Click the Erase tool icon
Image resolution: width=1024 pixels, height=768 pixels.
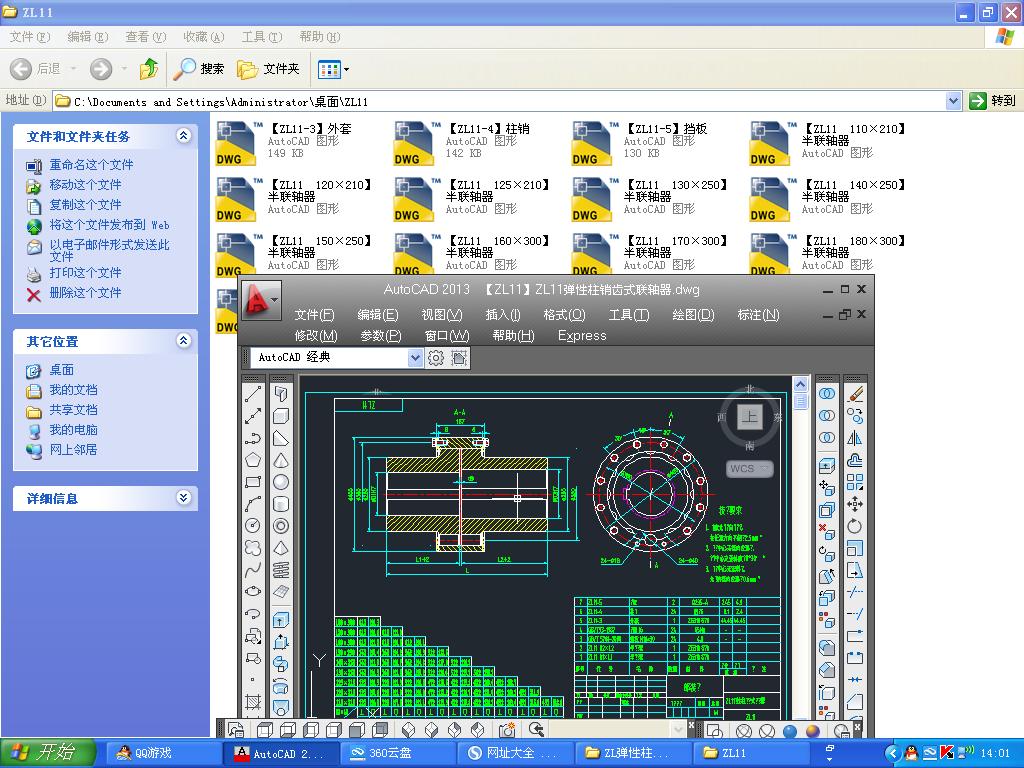[855, 394]
